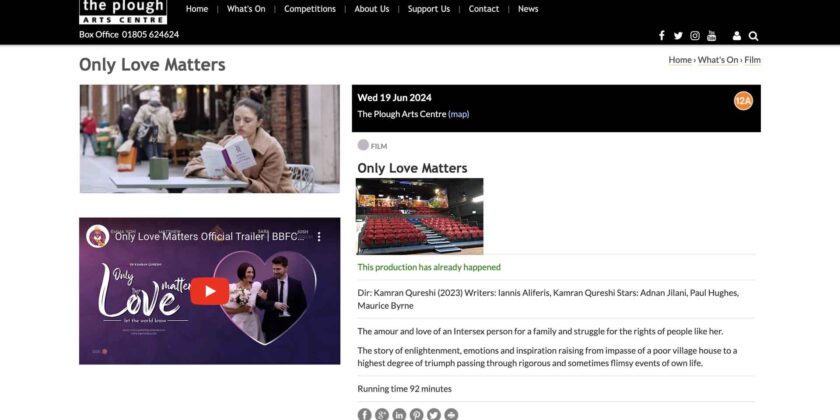
Task: Play the Only Love Matters trailer video
Action: (x=209, y=291)
